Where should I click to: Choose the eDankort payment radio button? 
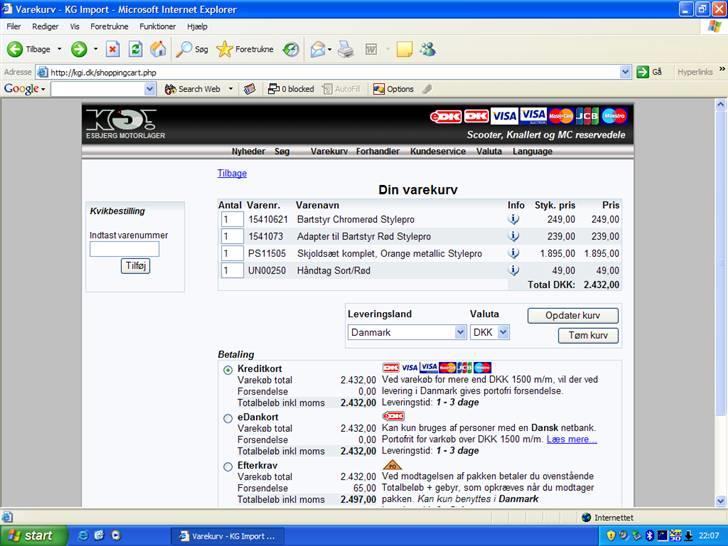pos(228,418)
